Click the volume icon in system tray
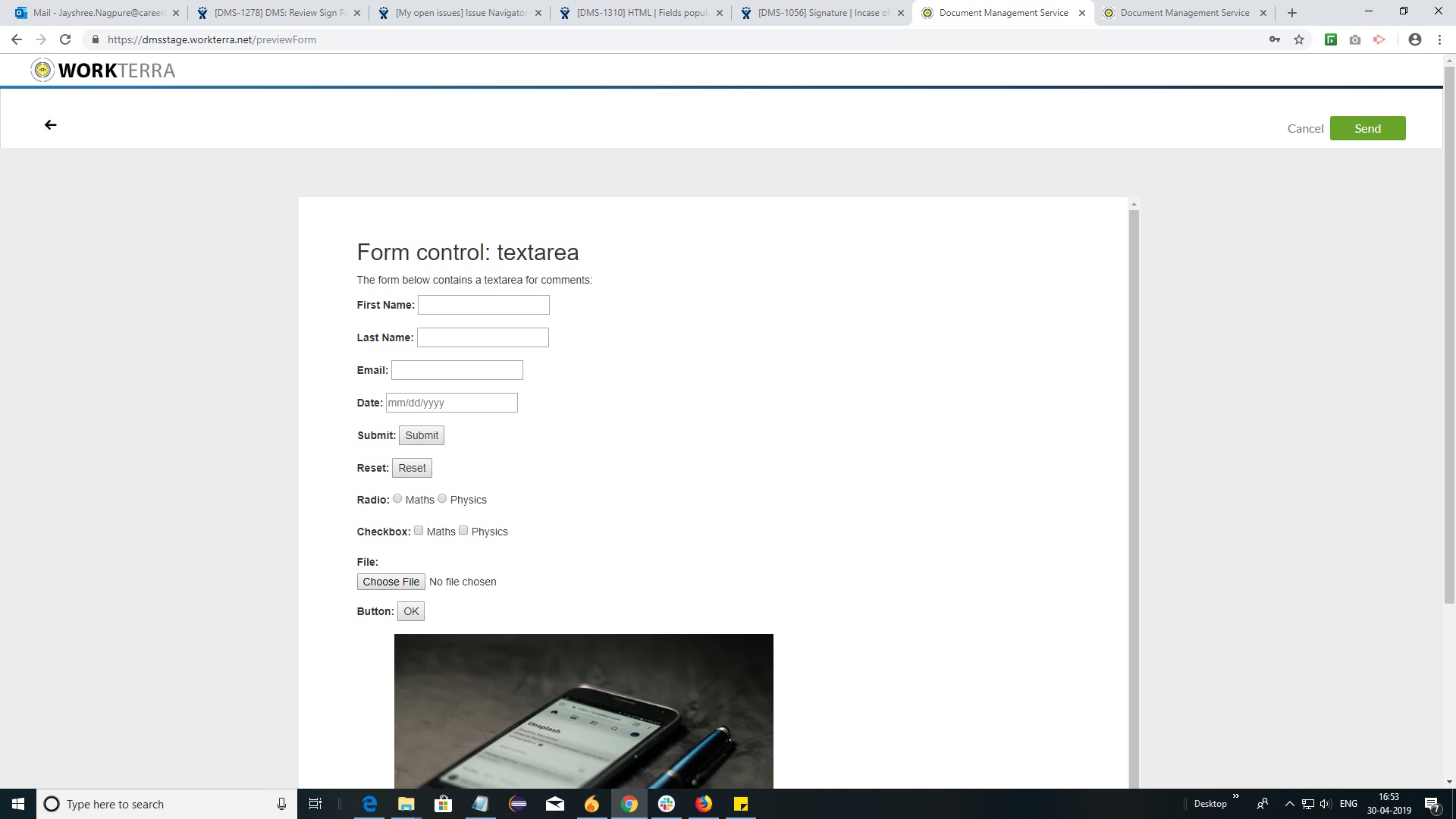The height and width of the screenshot is (819, 1456). tap(1326, 804)
